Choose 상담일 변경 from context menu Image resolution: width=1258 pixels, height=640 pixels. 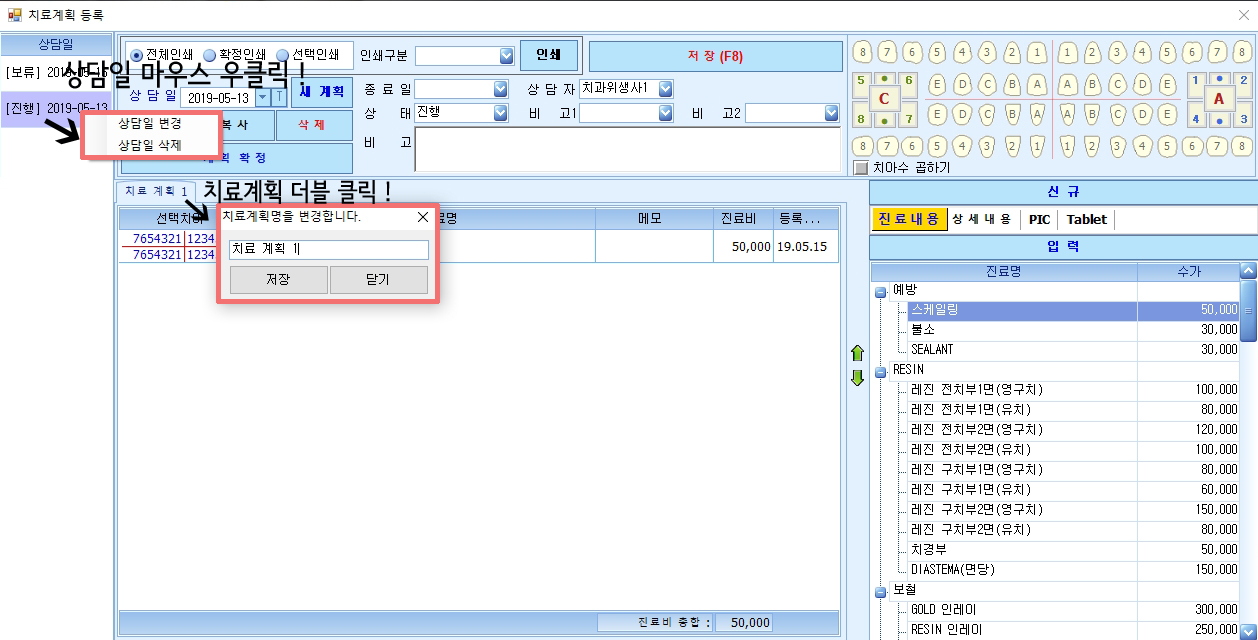point(150,124)
